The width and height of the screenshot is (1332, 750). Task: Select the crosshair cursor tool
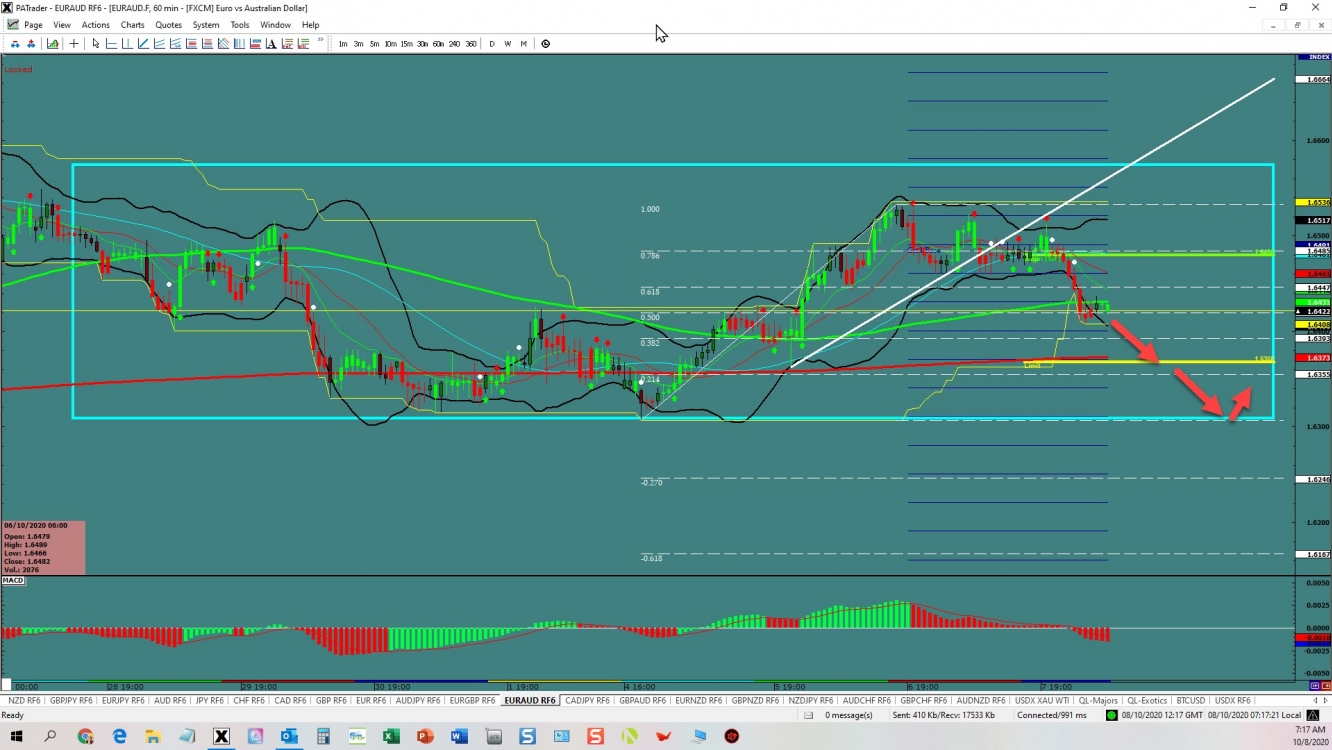pyautogui.click(x=74, y=43)
